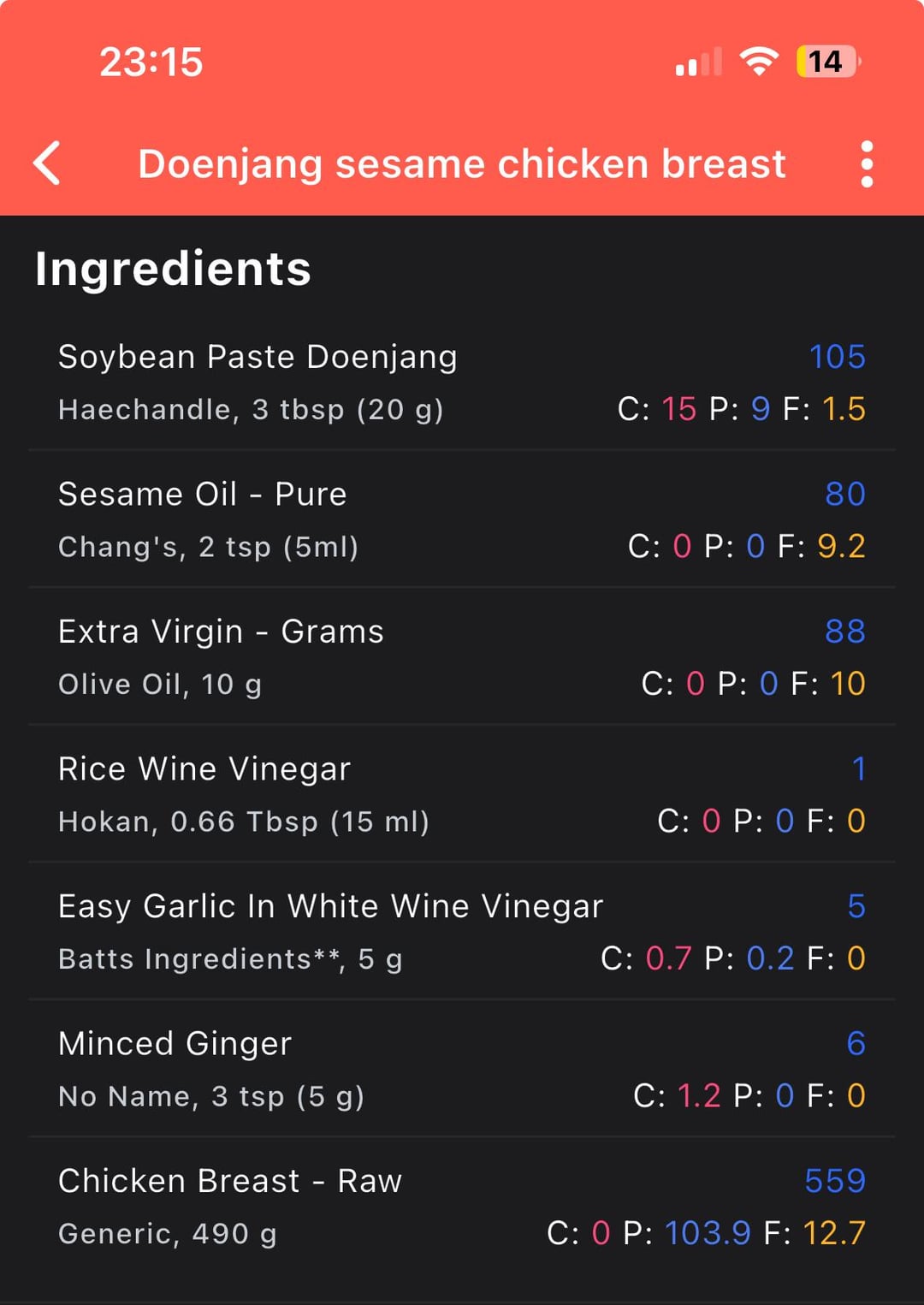Screen dimensions: 924x1305
Task: Tap the Wi-Fi status icon
Action: pyautogui.click(x=758, y=62)
